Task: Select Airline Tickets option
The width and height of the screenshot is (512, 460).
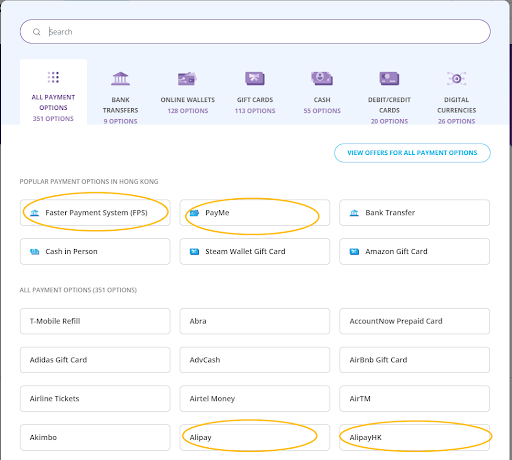Action: [x=95, y=399]
